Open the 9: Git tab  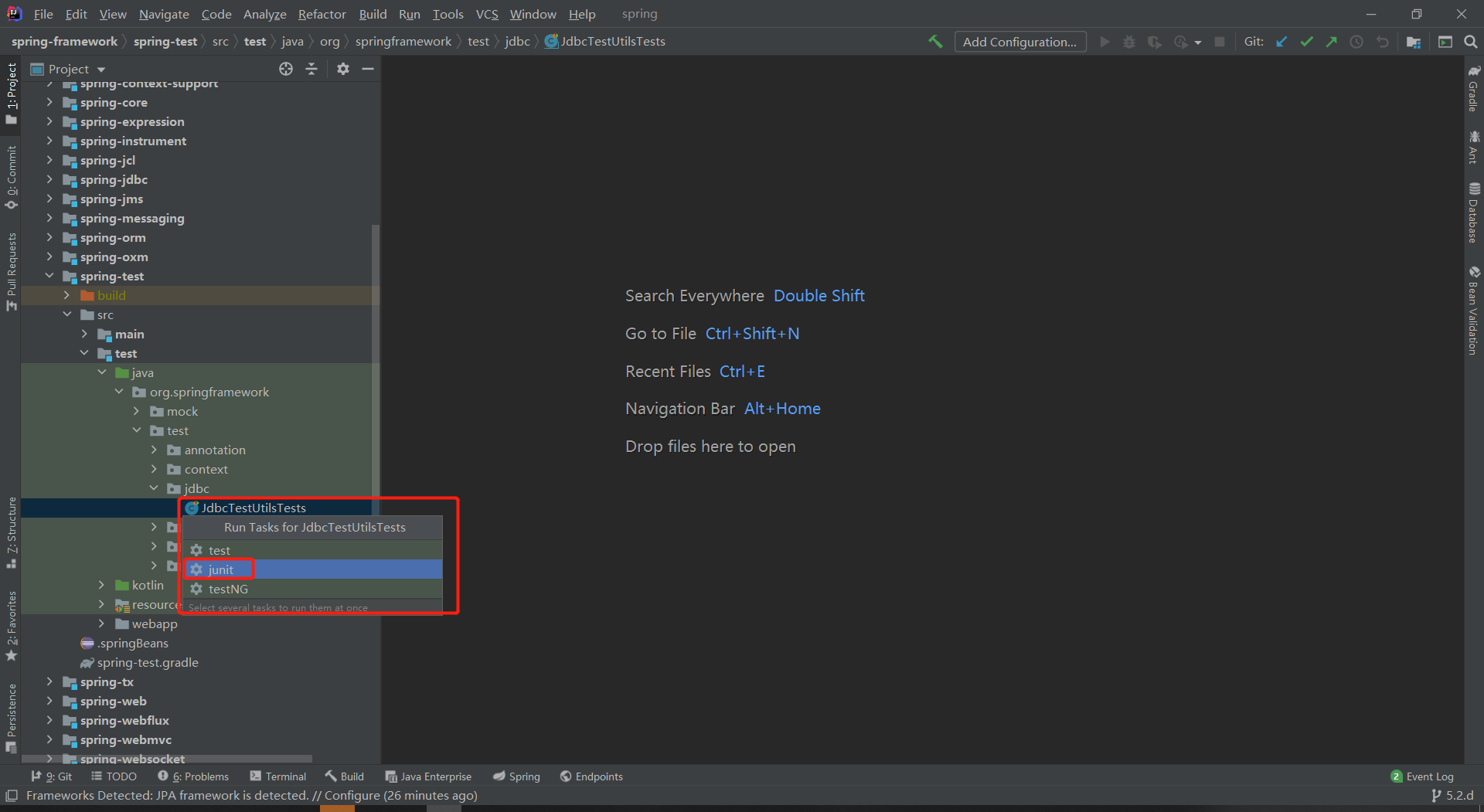(x=52, y=776)
